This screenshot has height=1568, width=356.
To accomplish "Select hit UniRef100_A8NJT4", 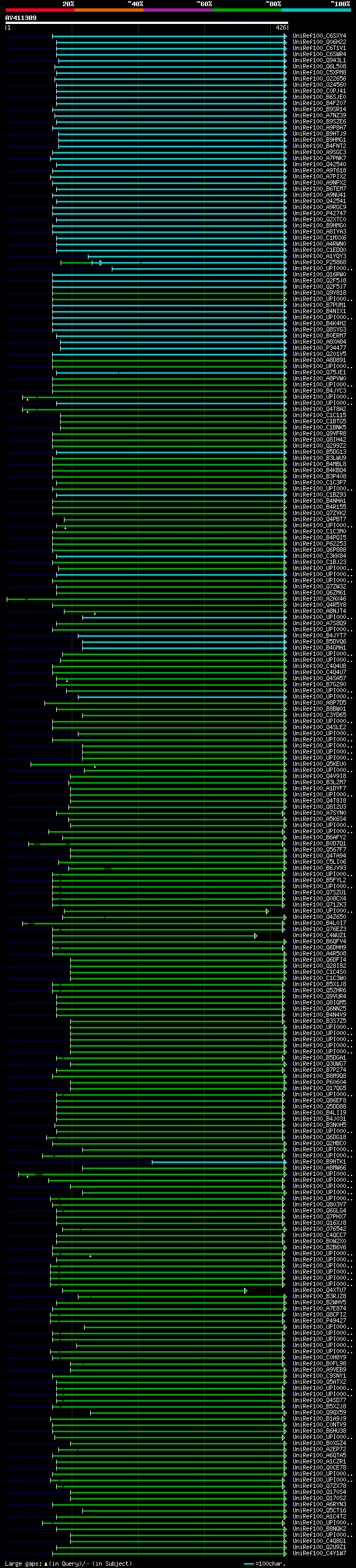I will point(319,611).
